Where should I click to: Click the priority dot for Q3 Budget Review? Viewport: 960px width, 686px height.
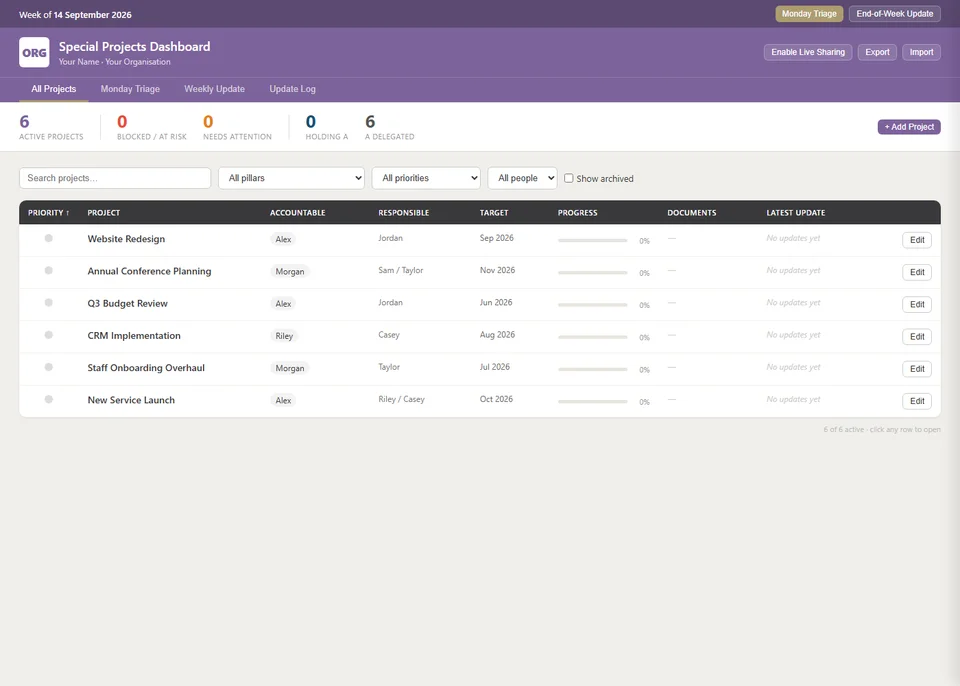point(48,303)
